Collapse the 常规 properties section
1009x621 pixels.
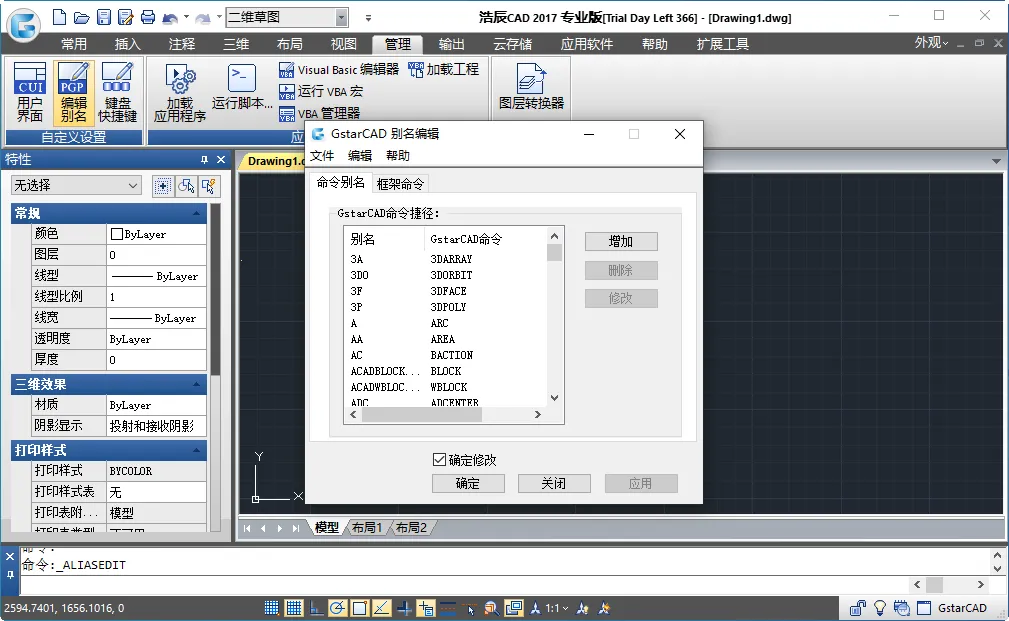[x=198, y=214]
